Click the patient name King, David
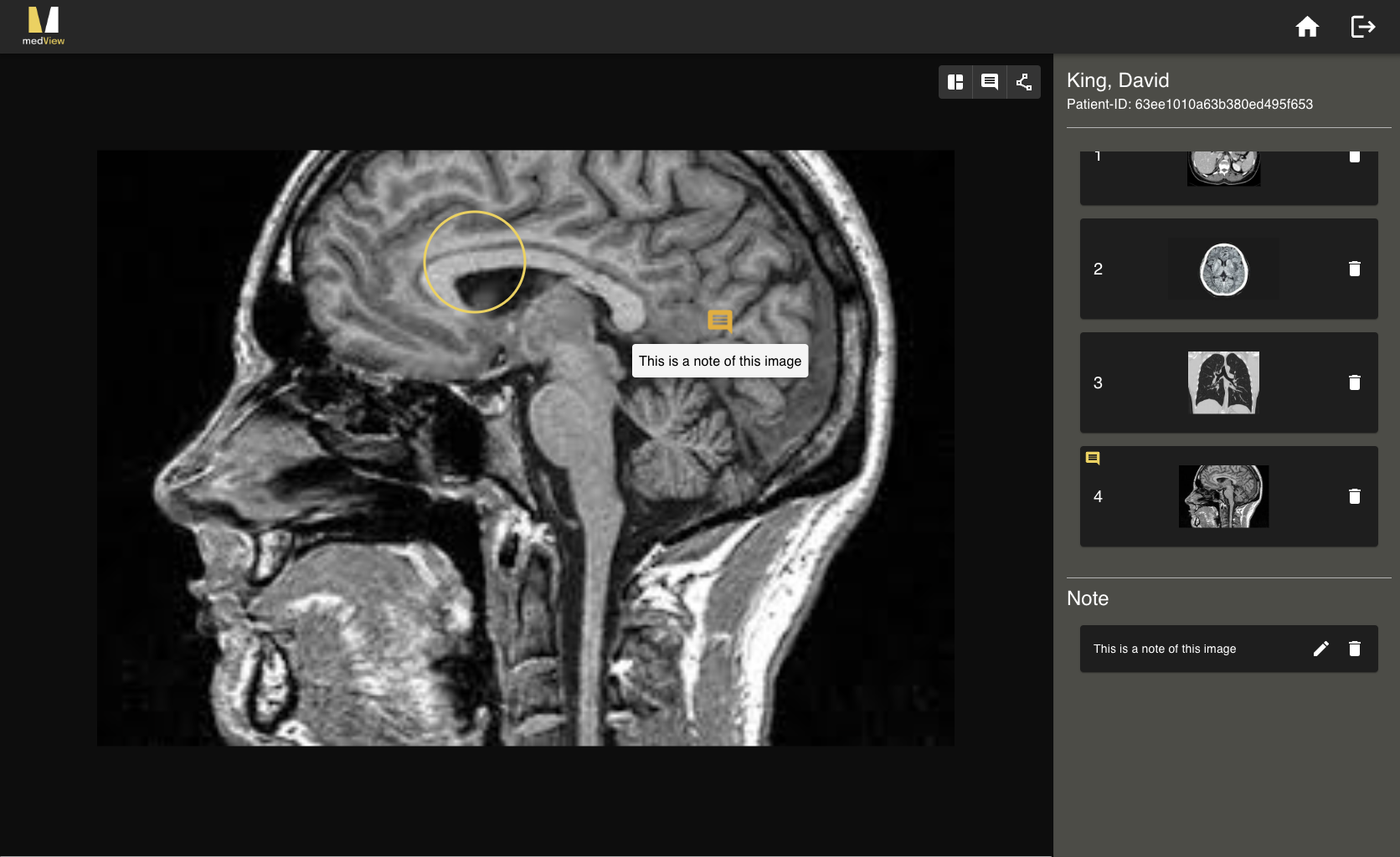The width and height of the screenshot is (1400, 857). tap(1118, 80)
